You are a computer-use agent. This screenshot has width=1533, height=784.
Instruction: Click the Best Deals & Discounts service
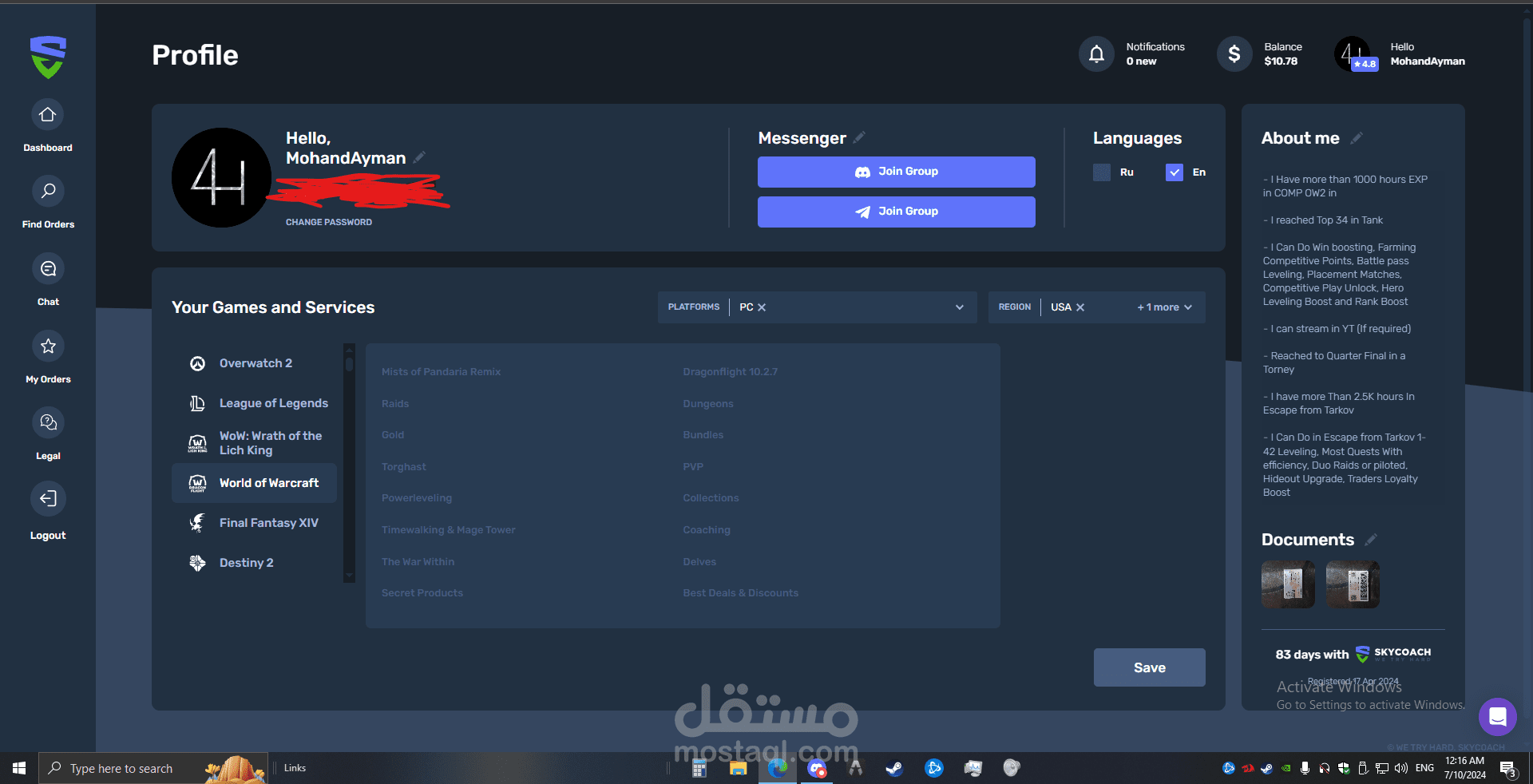tap(741, 593)
